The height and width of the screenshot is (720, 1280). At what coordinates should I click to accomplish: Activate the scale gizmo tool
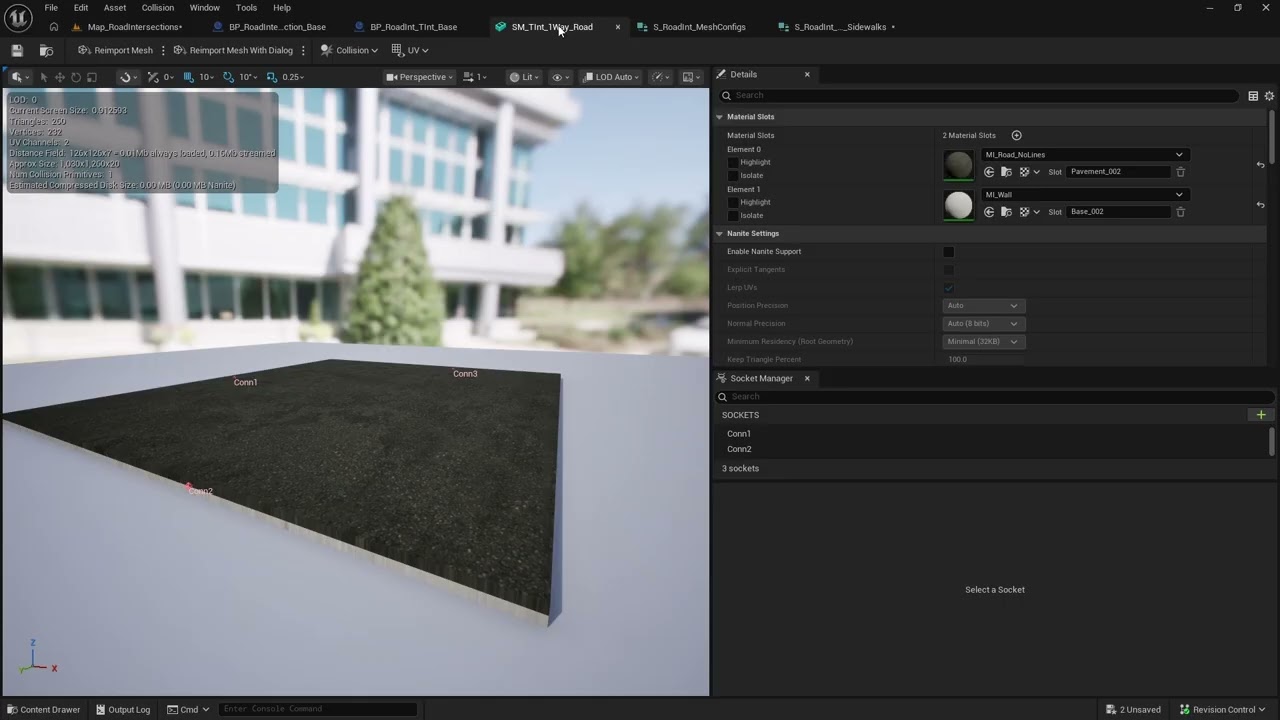(92, 77)
